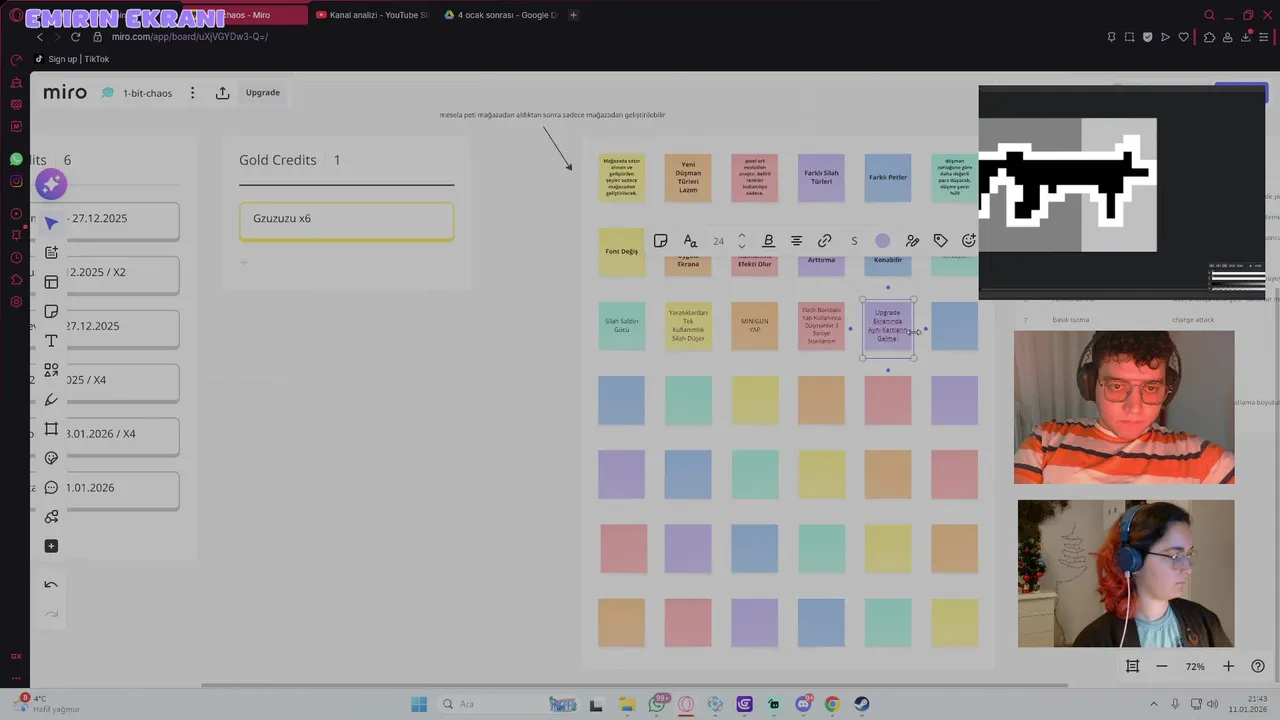Viewport: 1280px width, 720px height.
Task: Open text alignment options
Action: [796, 241]
